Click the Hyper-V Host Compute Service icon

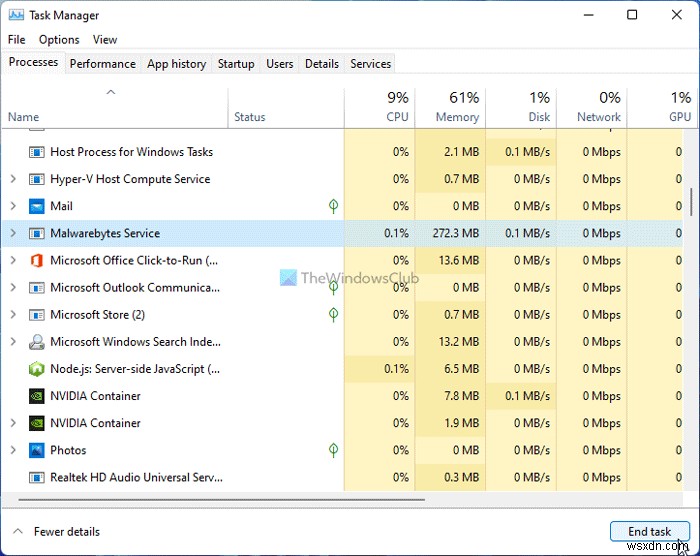coord(37,180)
